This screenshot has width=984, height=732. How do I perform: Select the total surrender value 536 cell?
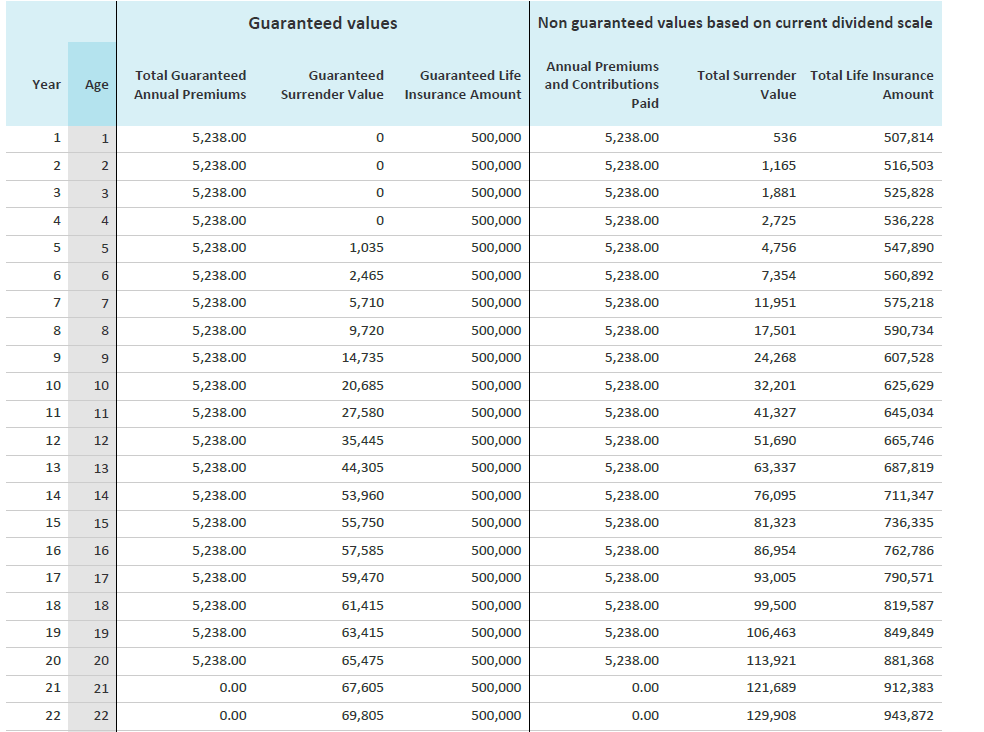point(784,138)
